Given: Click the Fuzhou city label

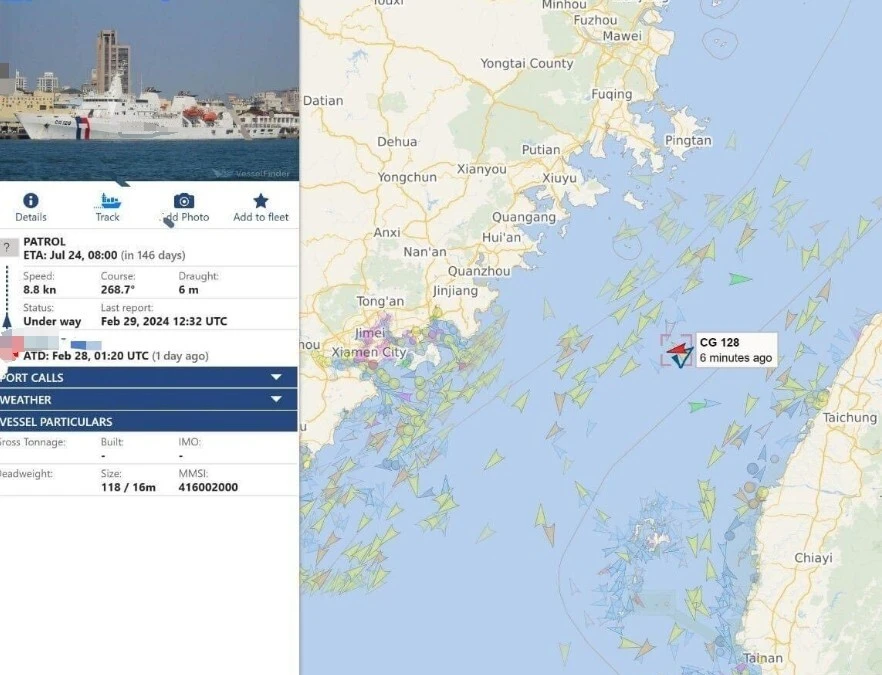Looking at the screenshot, I should (x=595, y=20).
